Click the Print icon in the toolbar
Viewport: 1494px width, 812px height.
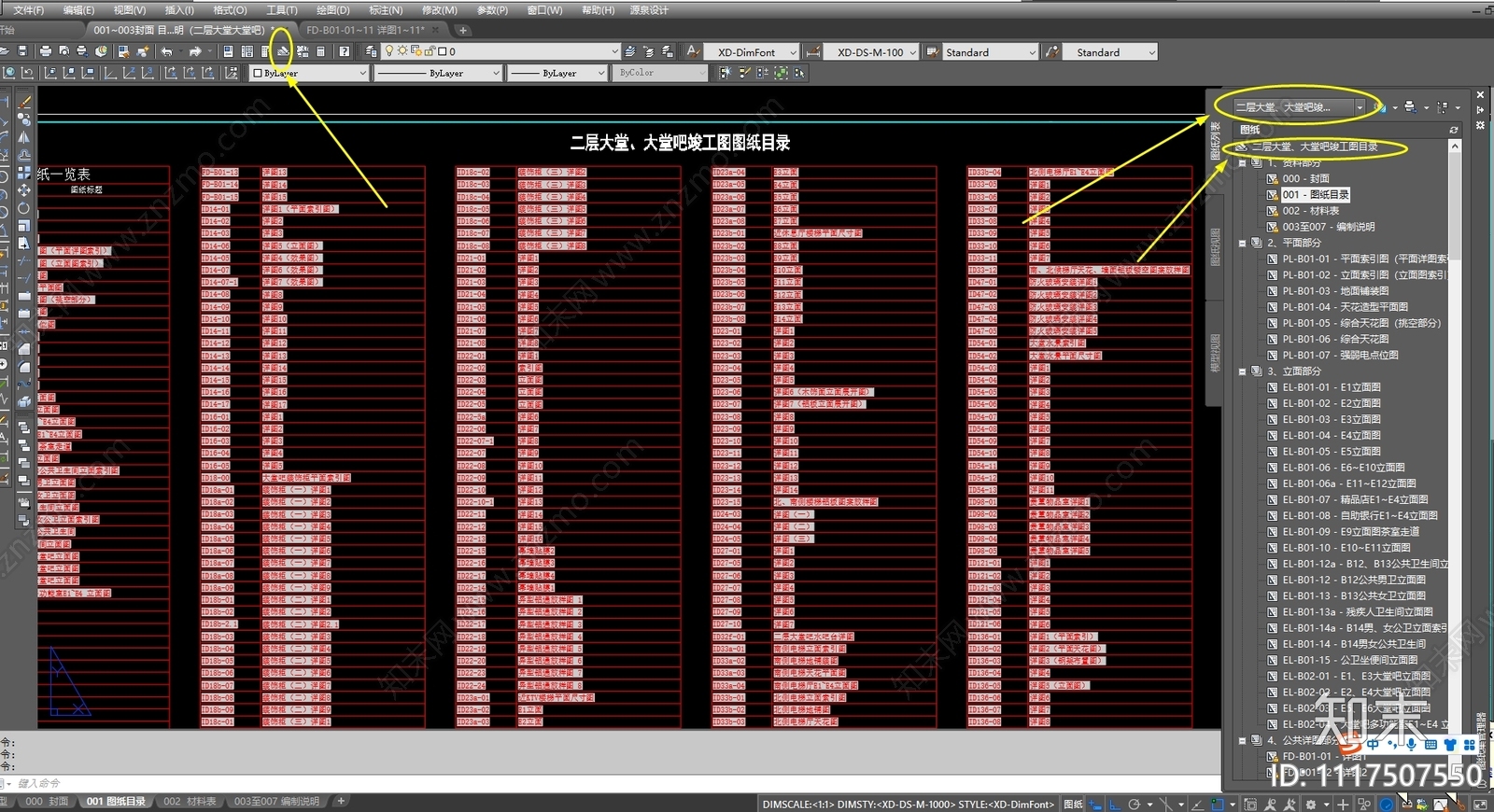point(45,51)
